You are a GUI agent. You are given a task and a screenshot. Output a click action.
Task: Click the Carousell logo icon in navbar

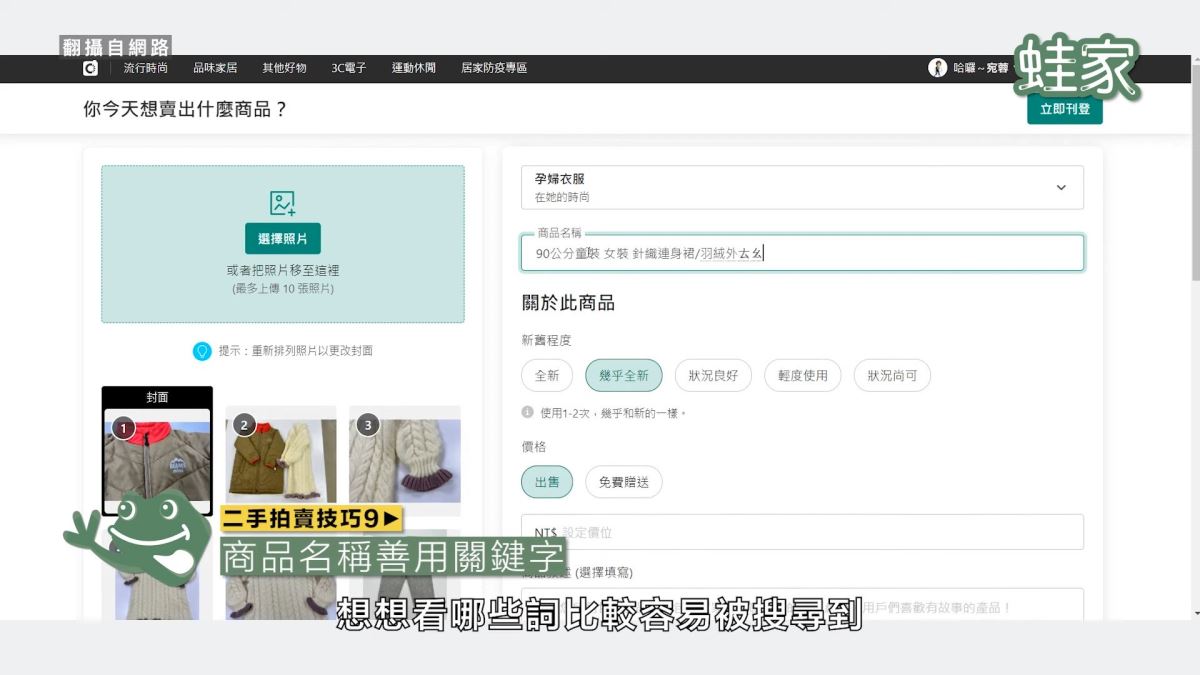(90, 68)
